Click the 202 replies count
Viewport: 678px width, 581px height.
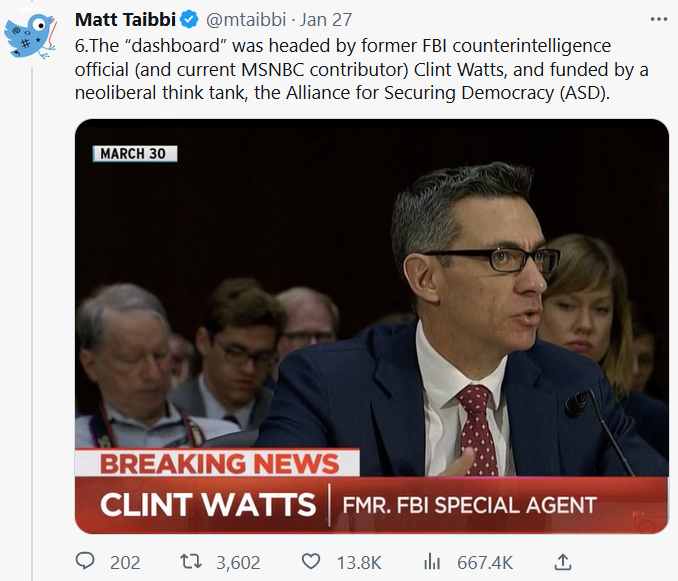click(x=125, y=562)
